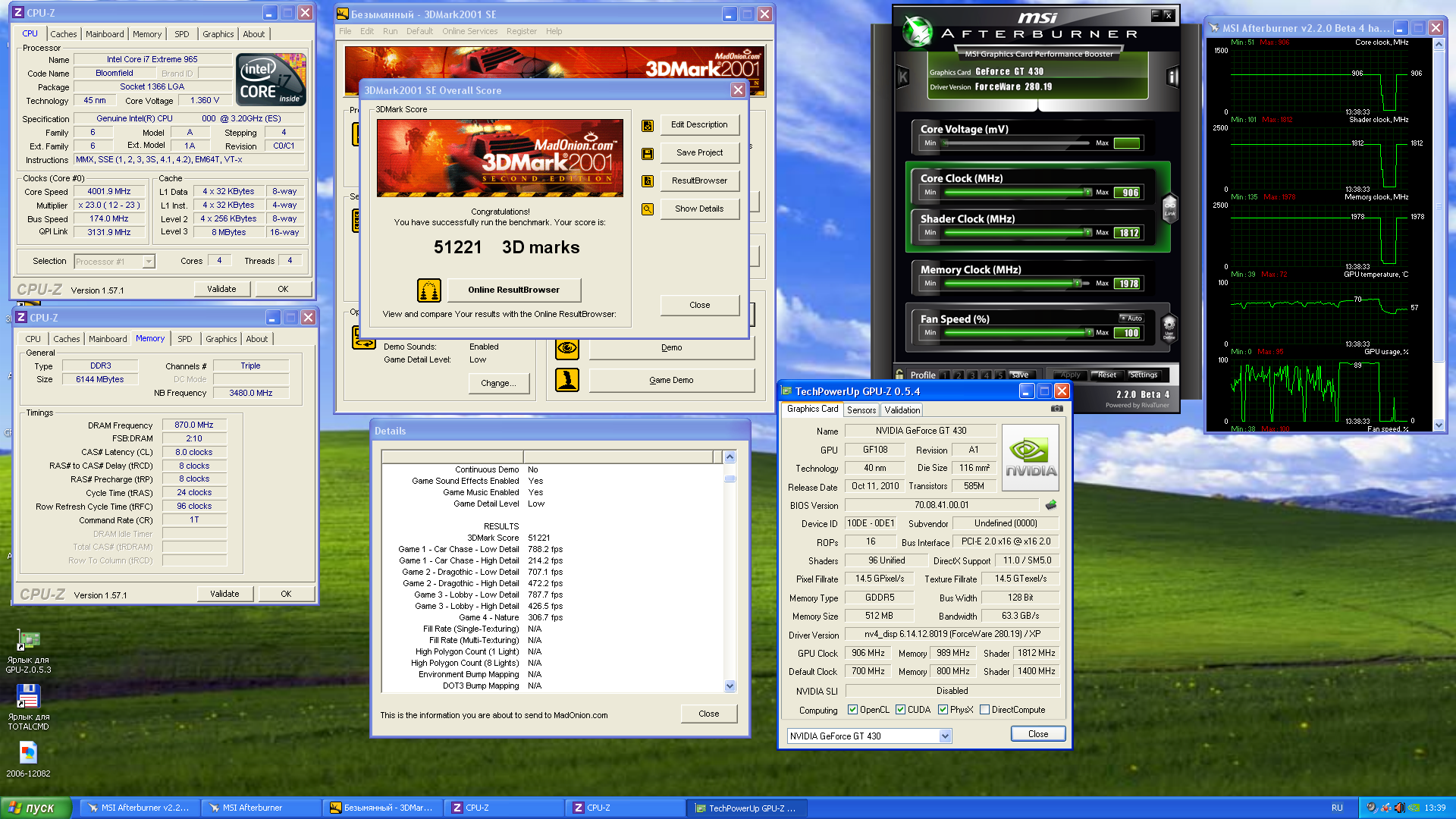This screenshot has width=1456, height=819.
Task: Click the Windows 'пуск' Start button
Action: 36,808
